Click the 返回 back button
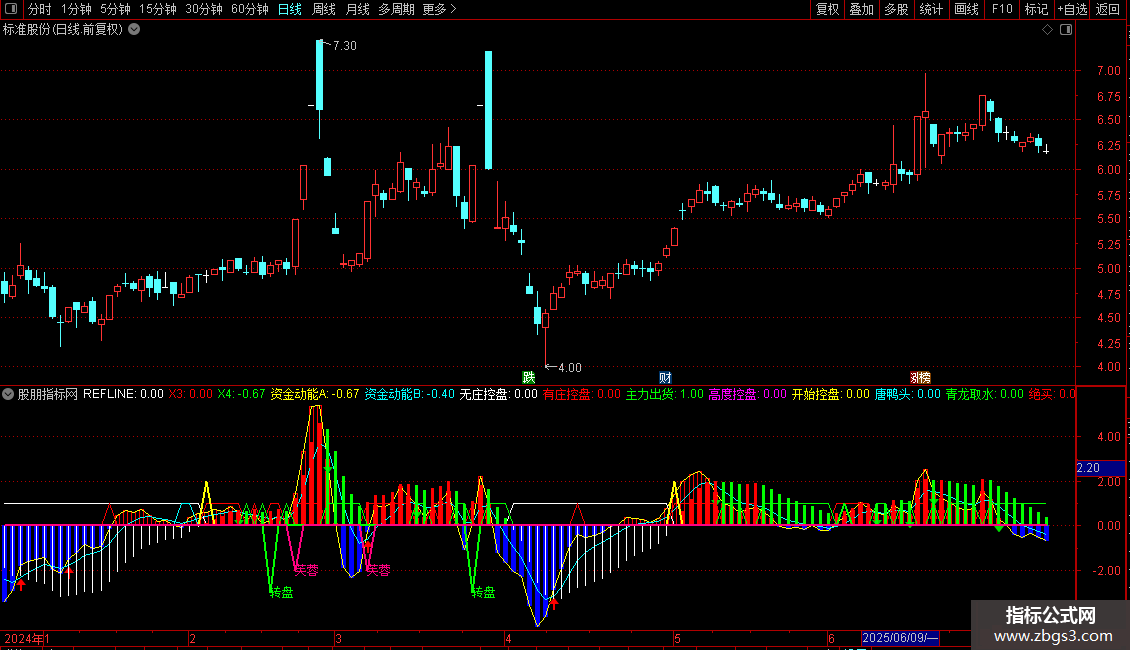The image size is (1130, 650). [x=1108, y=9]
